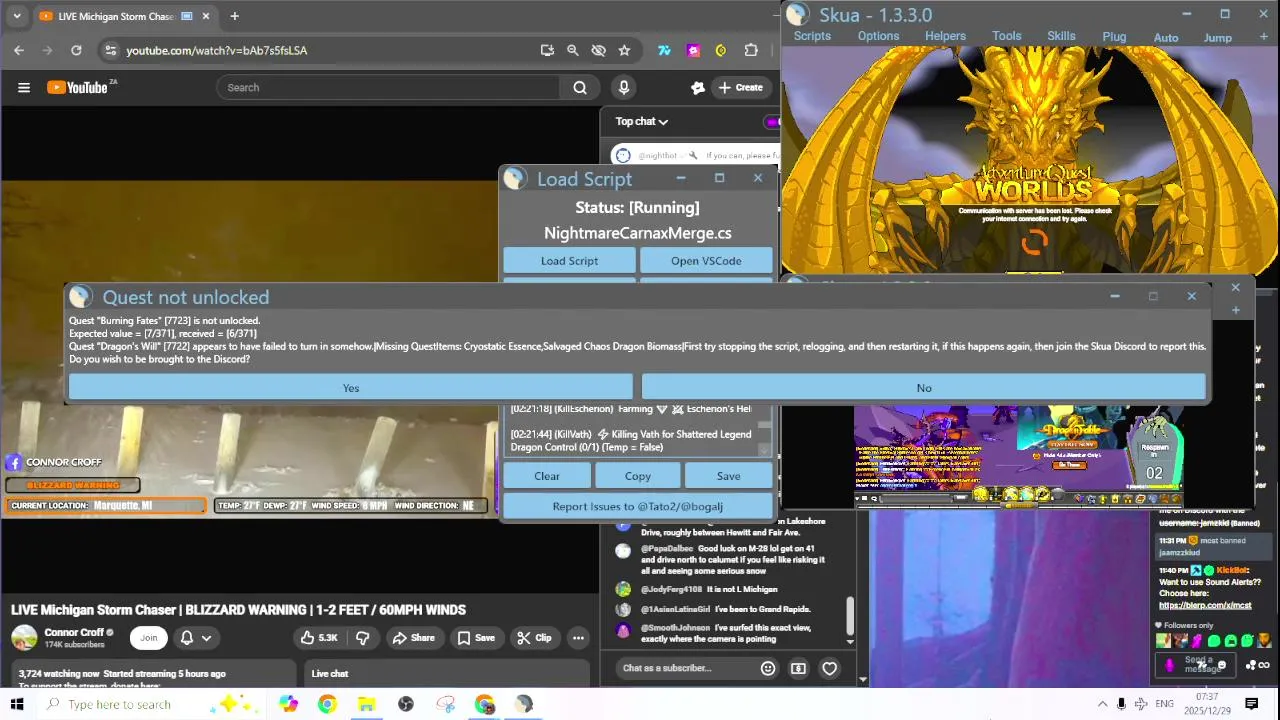Open Plug menu in Skua

point(1114,36)
